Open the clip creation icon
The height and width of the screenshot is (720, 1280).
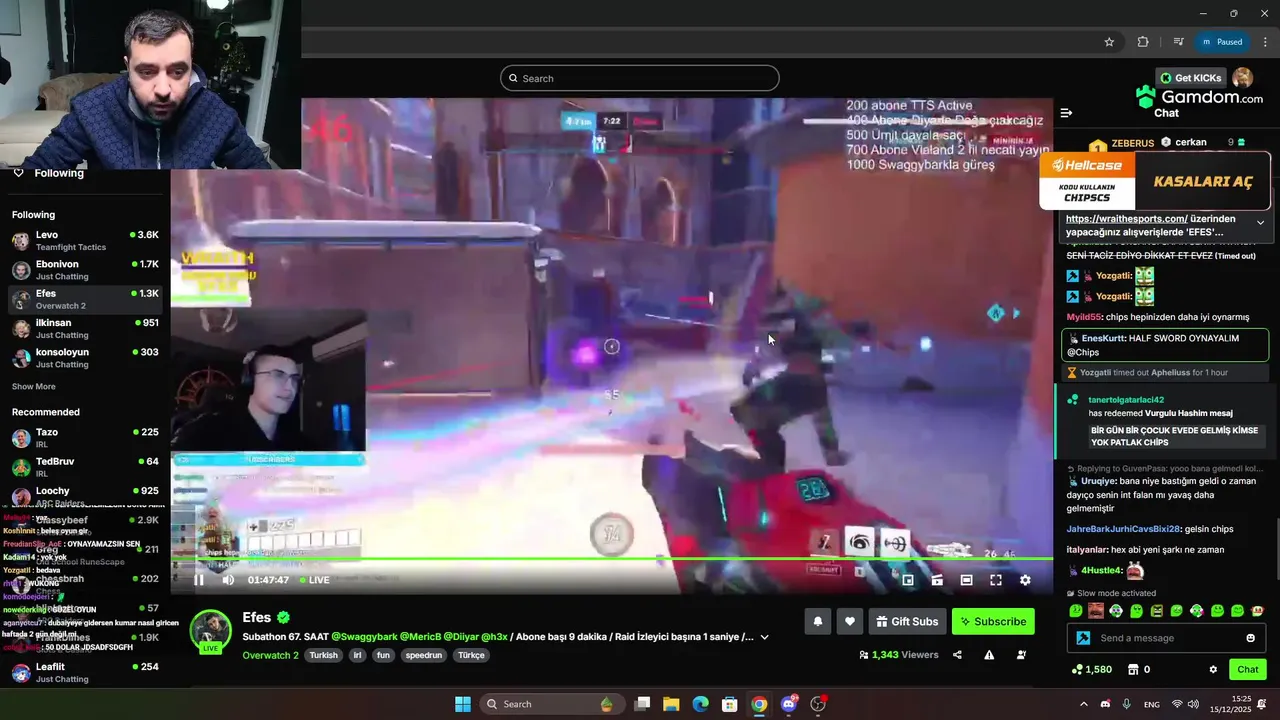tap(937, 580)
